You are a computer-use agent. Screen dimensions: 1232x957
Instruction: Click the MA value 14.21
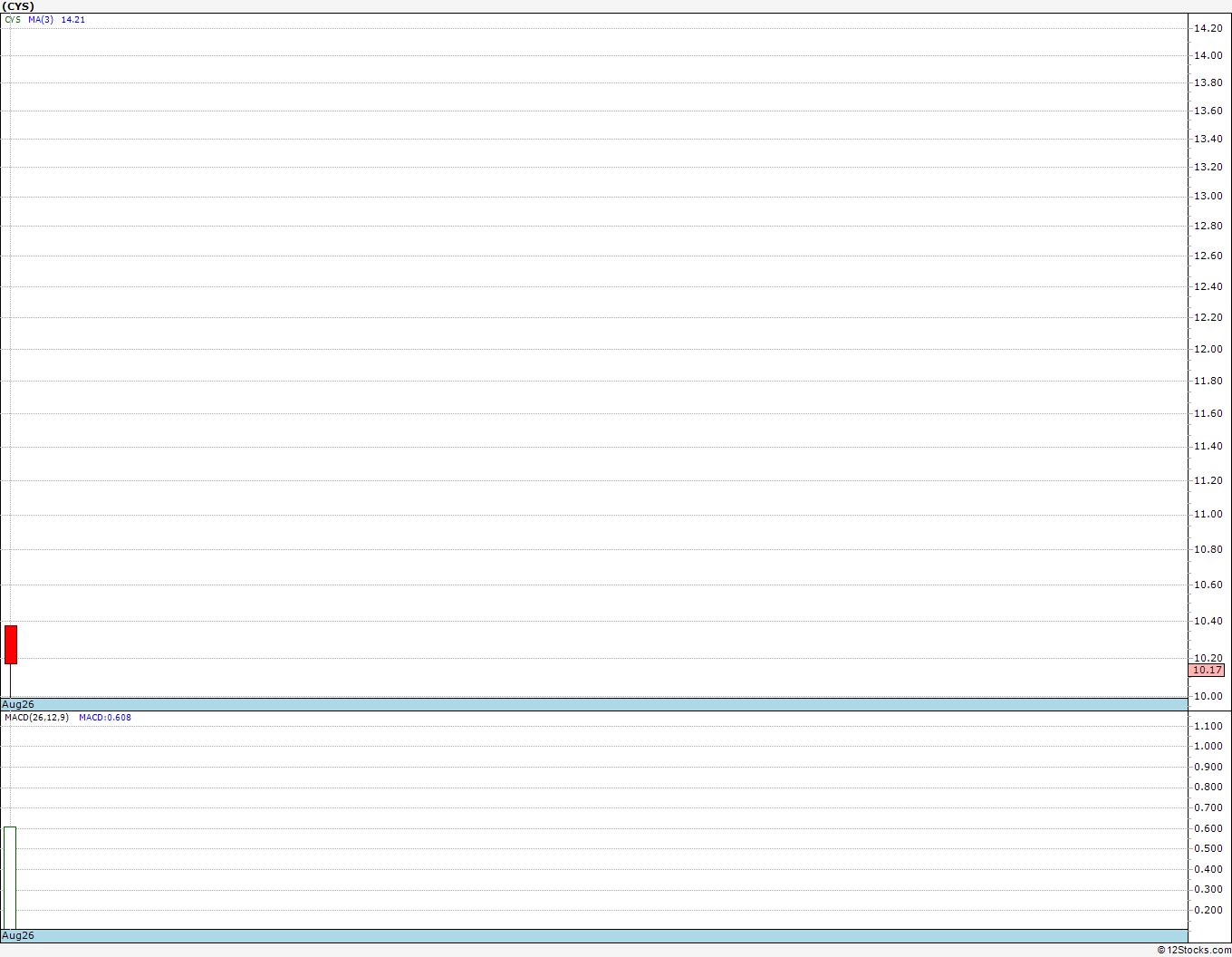pos(73,19)
